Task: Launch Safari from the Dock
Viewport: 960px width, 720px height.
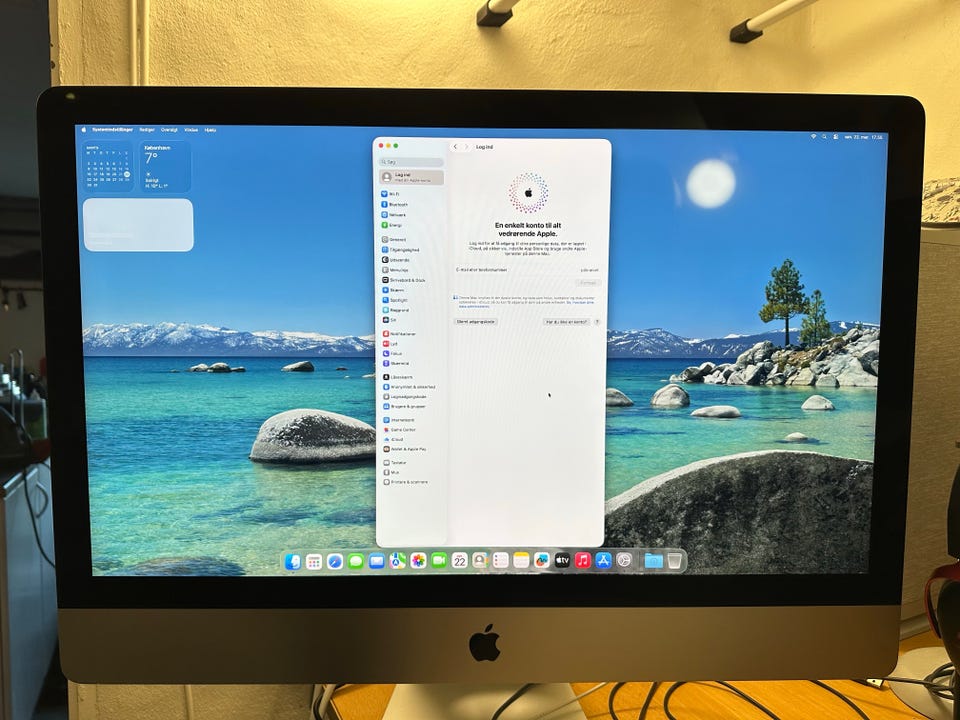Action: [335, 561]
